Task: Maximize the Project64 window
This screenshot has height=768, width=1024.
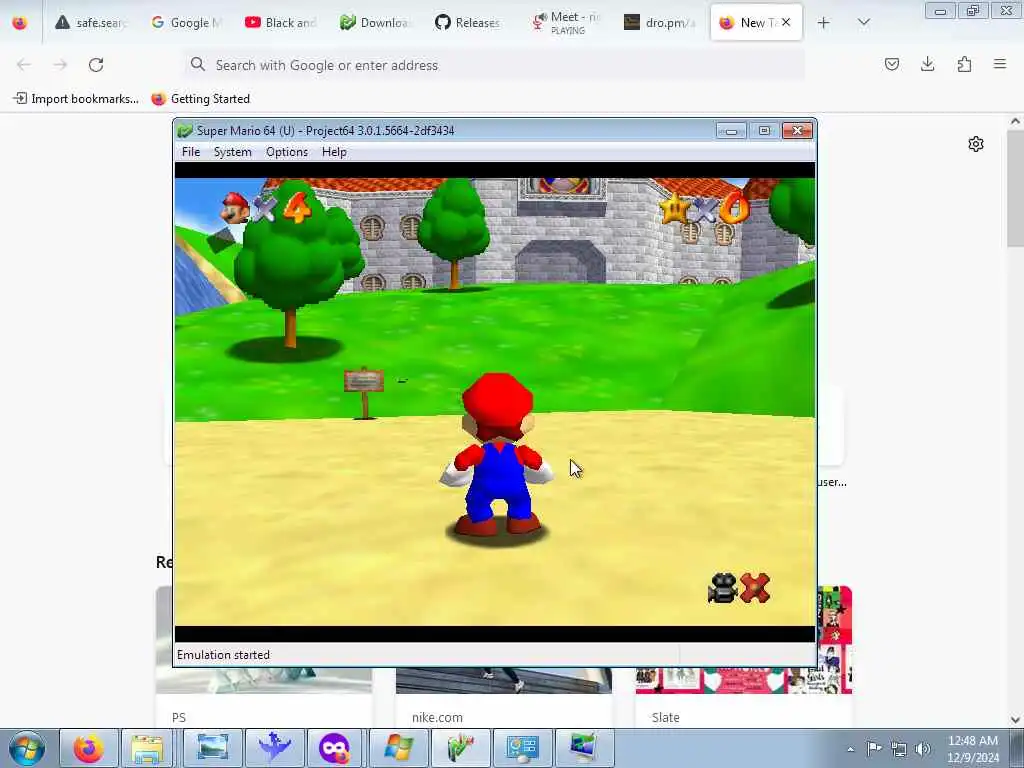Action: 764,131
